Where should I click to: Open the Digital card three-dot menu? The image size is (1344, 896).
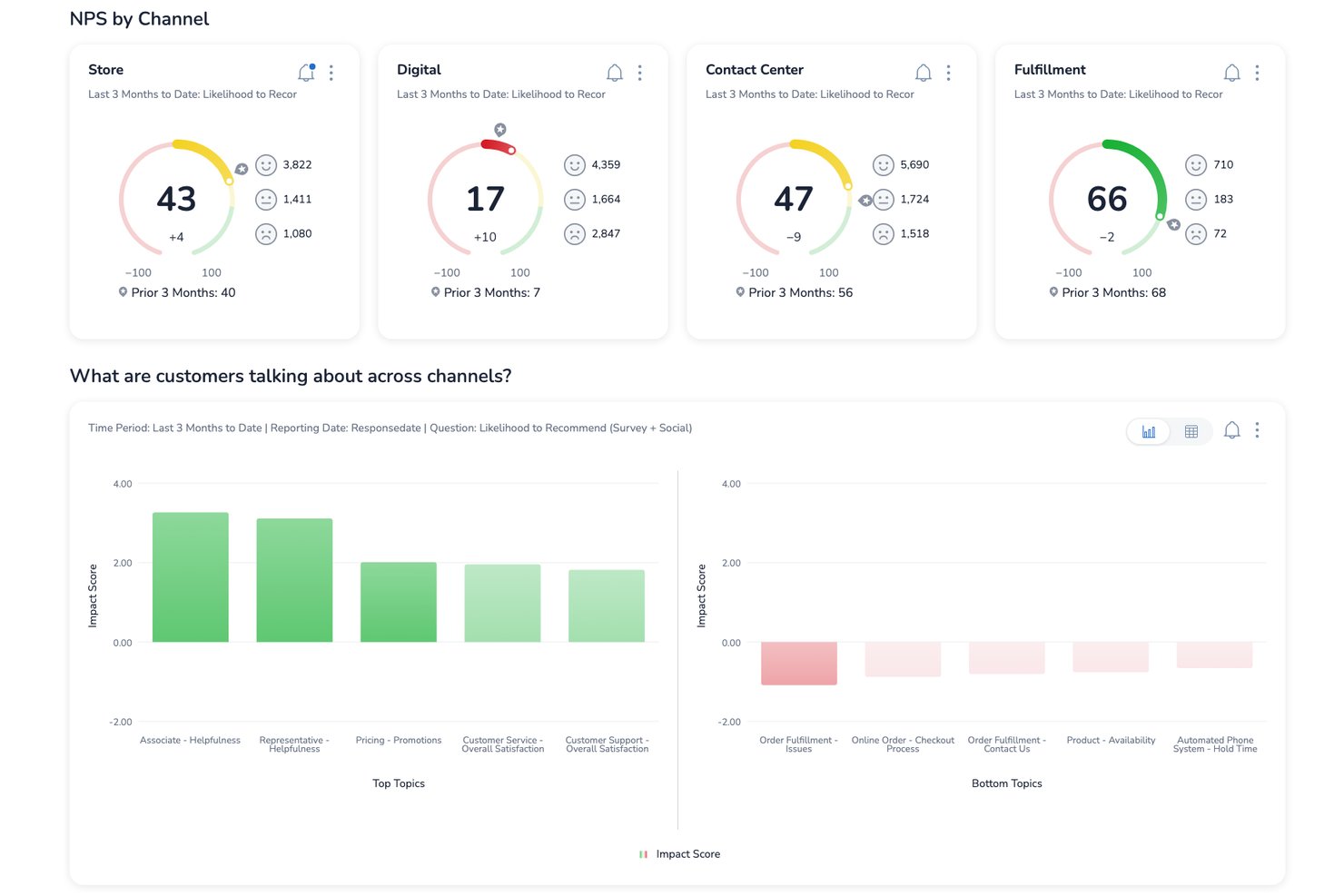click(x=640, y=73)
